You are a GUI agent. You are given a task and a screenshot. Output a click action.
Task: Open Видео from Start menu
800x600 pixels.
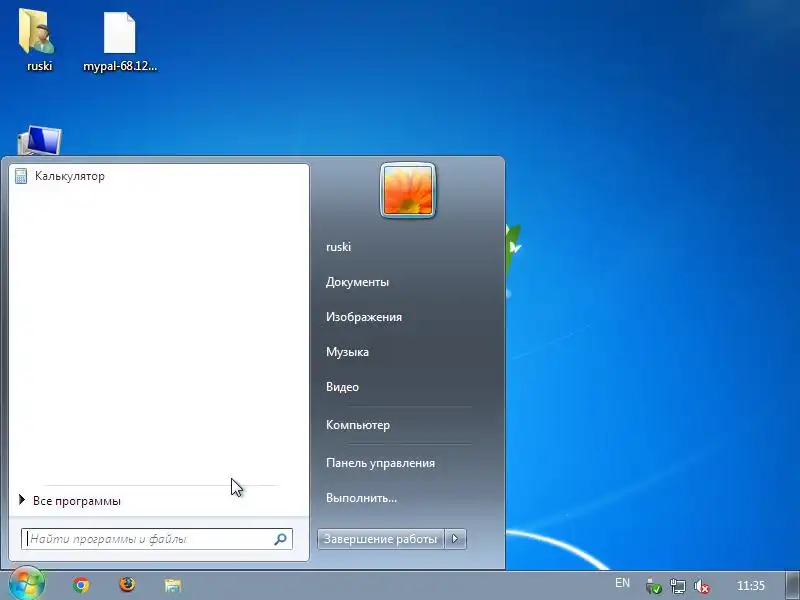click(342, 387)
